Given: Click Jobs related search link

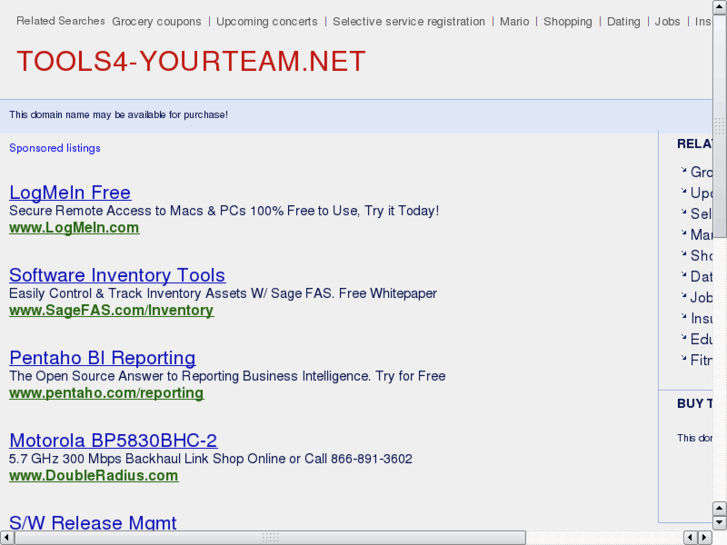Looking at the screenshot, I should tap(667, 22).
